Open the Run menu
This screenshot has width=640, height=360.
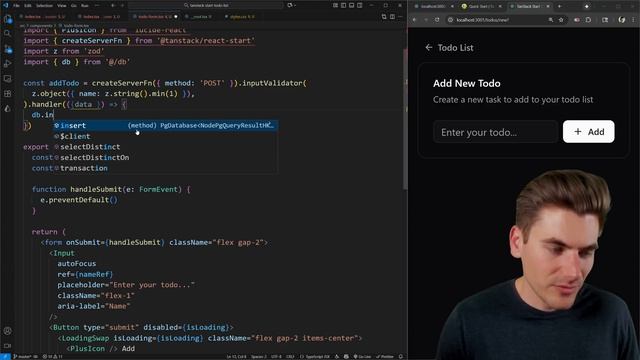[85, 6]
